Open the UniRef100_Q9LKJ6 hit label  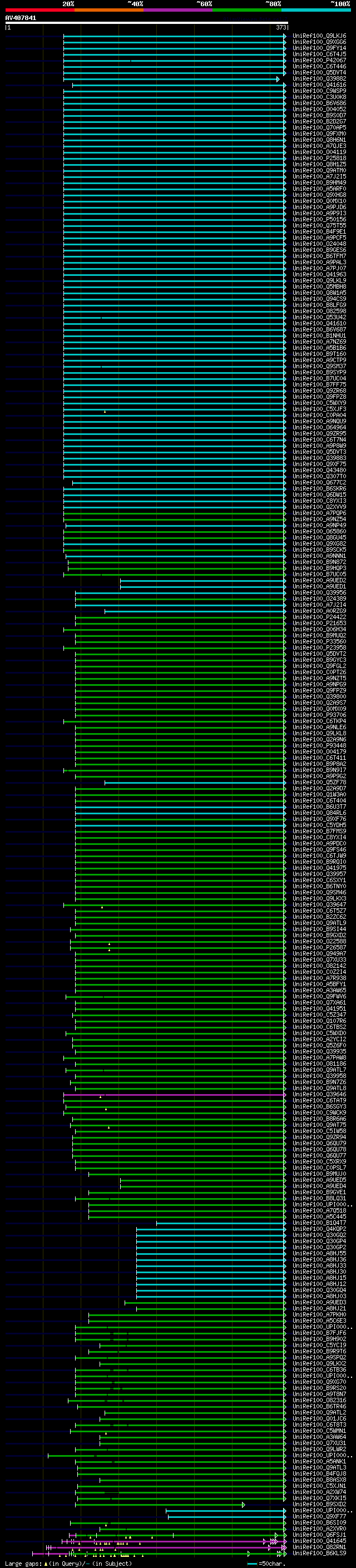319,36
